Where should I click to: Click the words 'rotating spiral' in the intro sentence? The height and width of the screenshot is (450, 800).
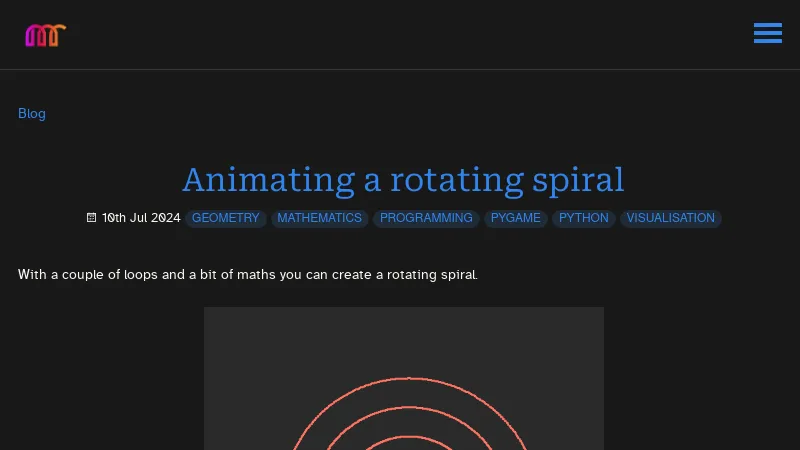[x=432, y=275]
